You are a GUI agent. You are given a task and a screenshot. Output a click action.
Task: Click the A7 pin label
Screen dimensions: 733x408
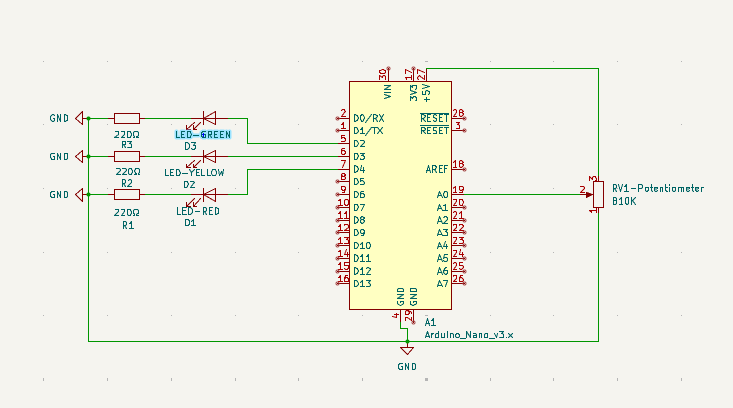tap(443, 284)
